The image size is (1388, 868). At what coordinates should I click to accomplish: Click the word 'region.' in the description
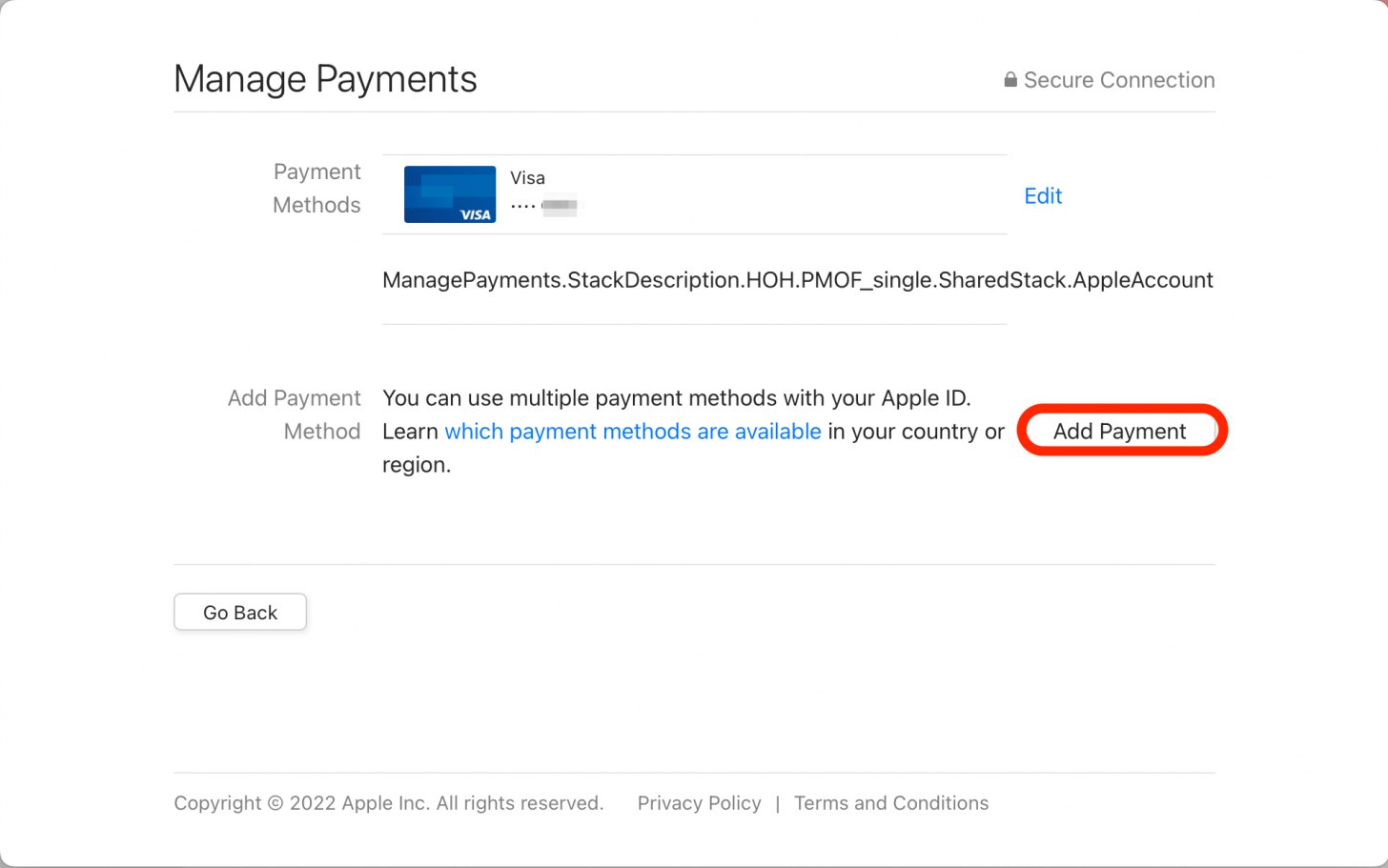pyautogui.click(x=417, y=465)
